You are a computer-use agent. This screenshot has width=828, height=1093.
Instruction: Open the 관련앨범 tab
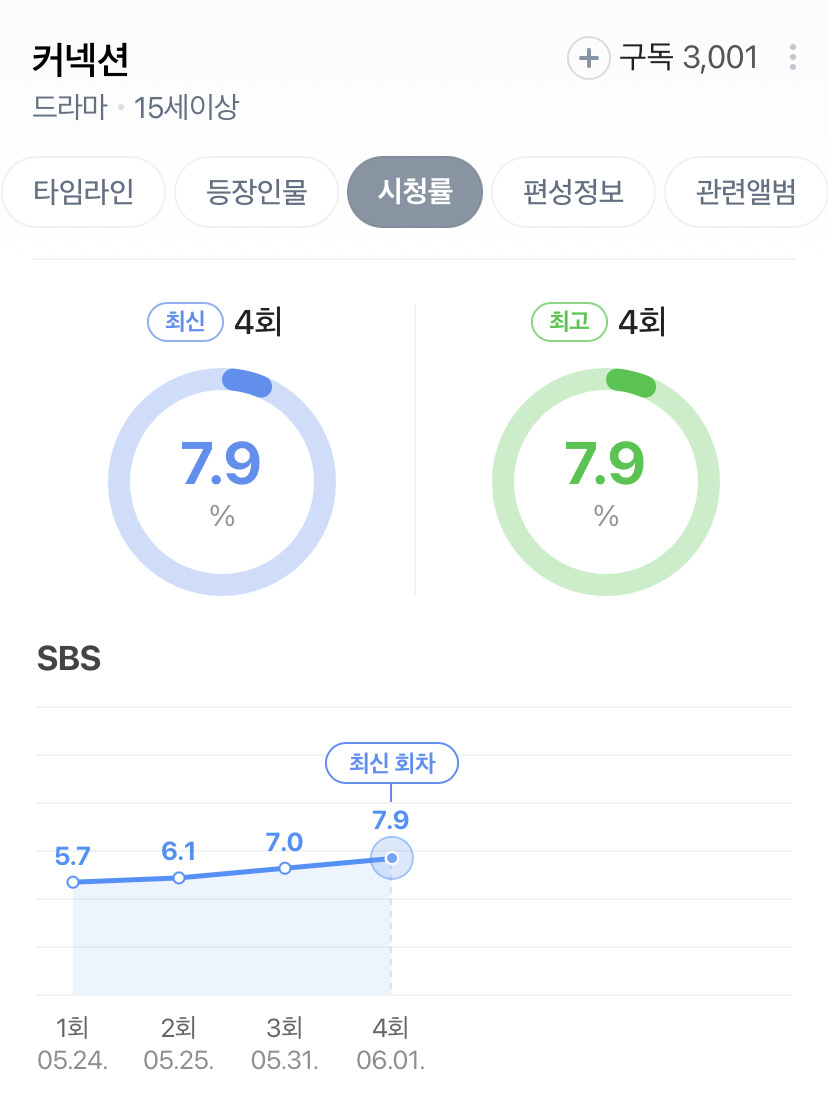(x=746, y=192)
